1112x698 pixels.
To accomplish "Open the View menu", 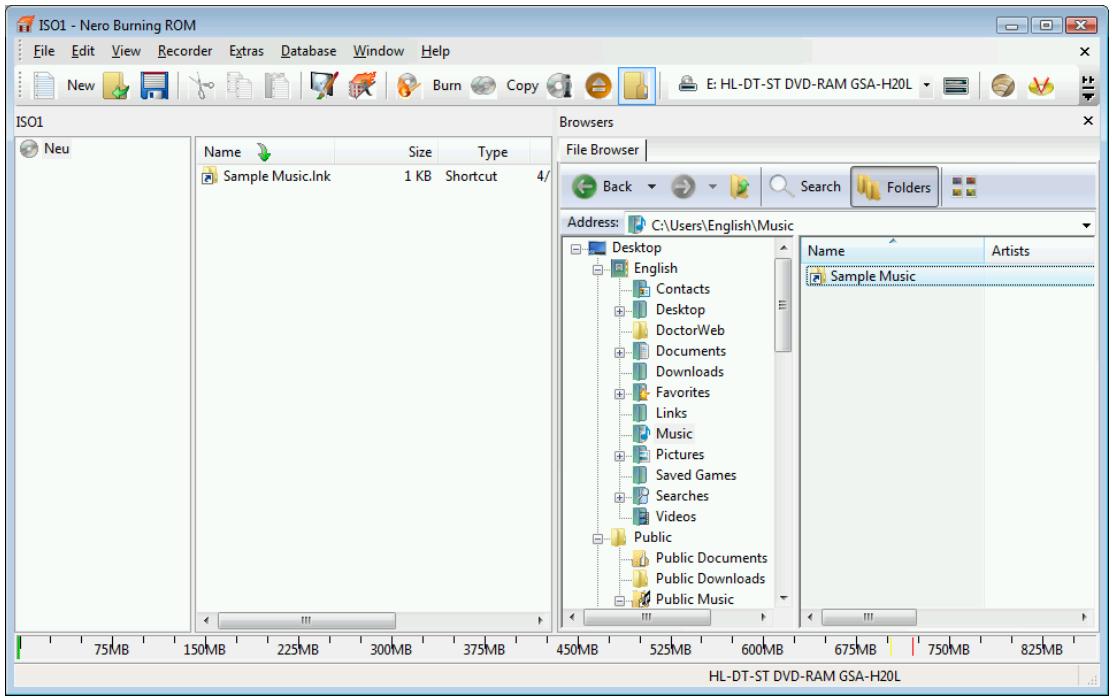I will (126, 51).
